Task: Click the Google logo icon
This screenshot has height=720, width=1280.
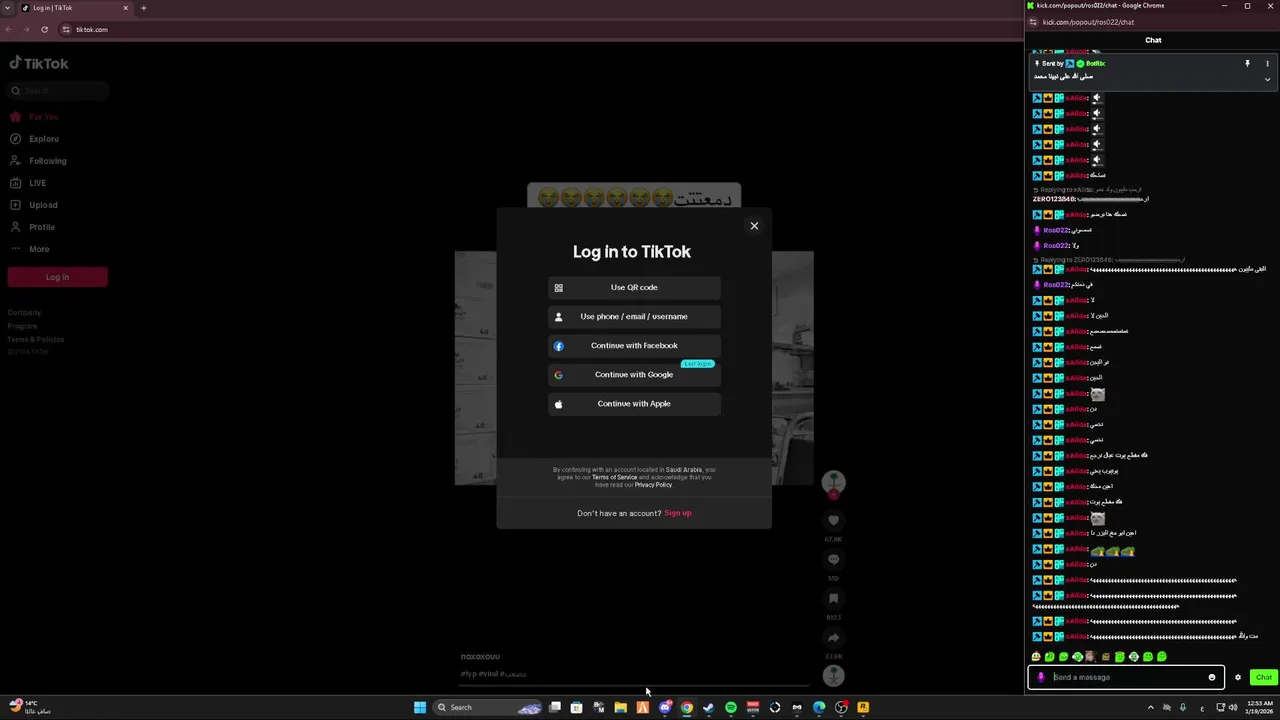Action: pyautogui.click(x=559, y=375)
